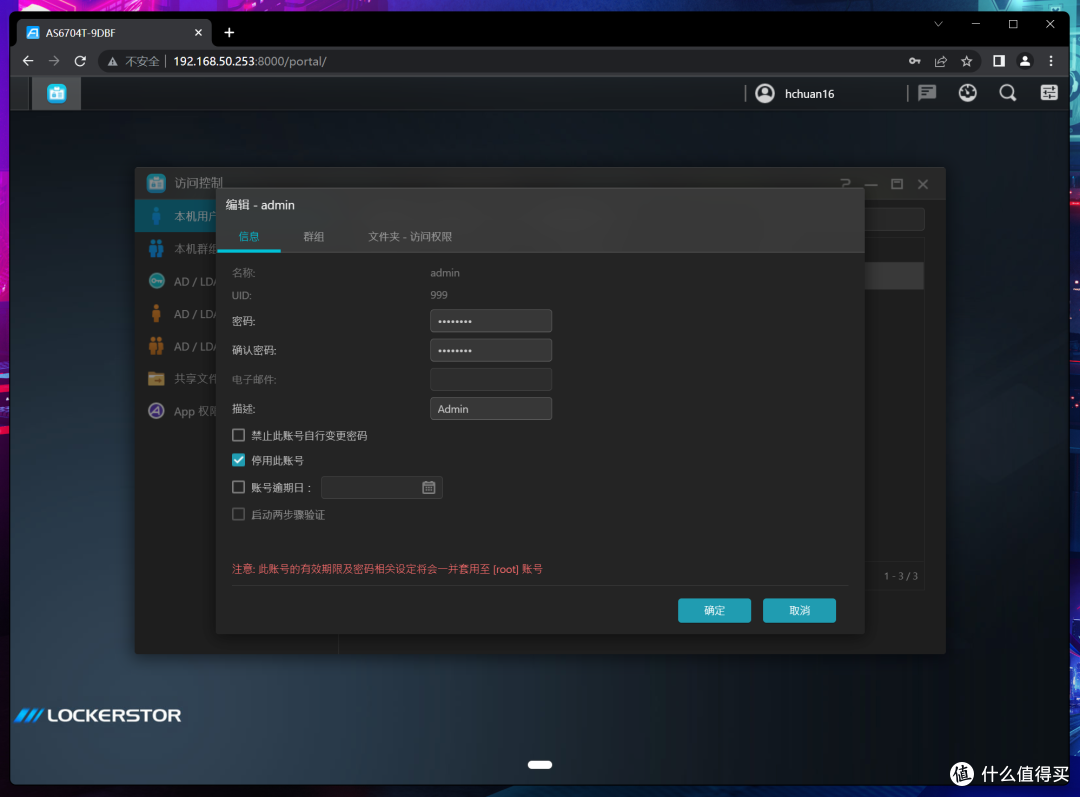
Task: Toggle the 账号逾期日 checkbox
Action: (239, 488)
